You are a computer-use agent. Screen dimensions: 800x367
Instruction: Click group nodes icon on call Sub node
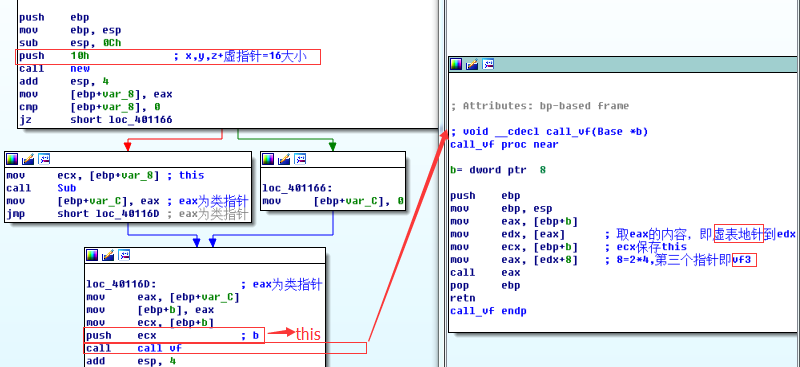44,159
